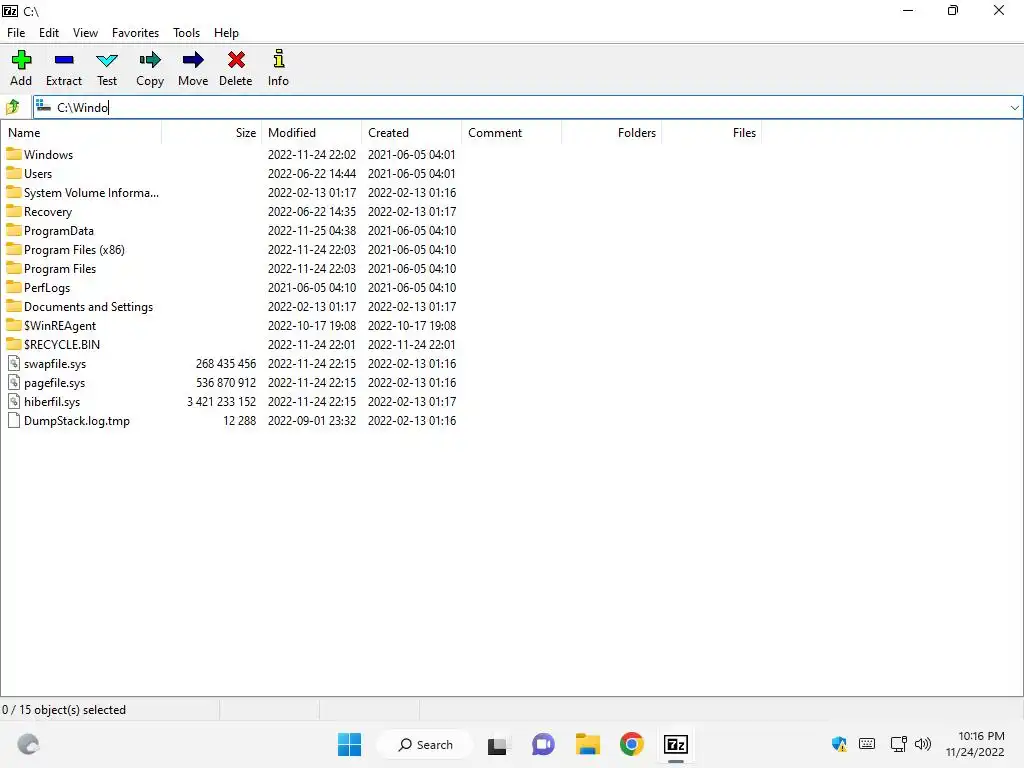
Task: Click the Extract toolbar icon
Action: 64,60
